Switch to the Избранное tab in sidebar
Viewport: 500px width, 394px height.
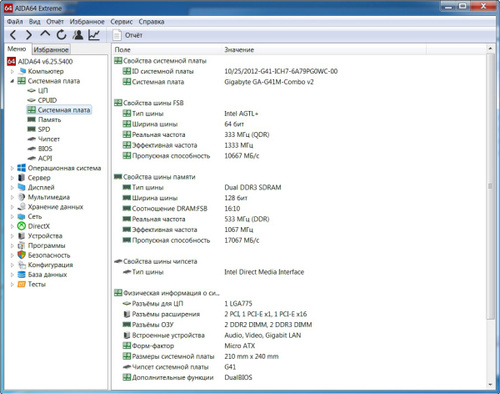[51, 50]
